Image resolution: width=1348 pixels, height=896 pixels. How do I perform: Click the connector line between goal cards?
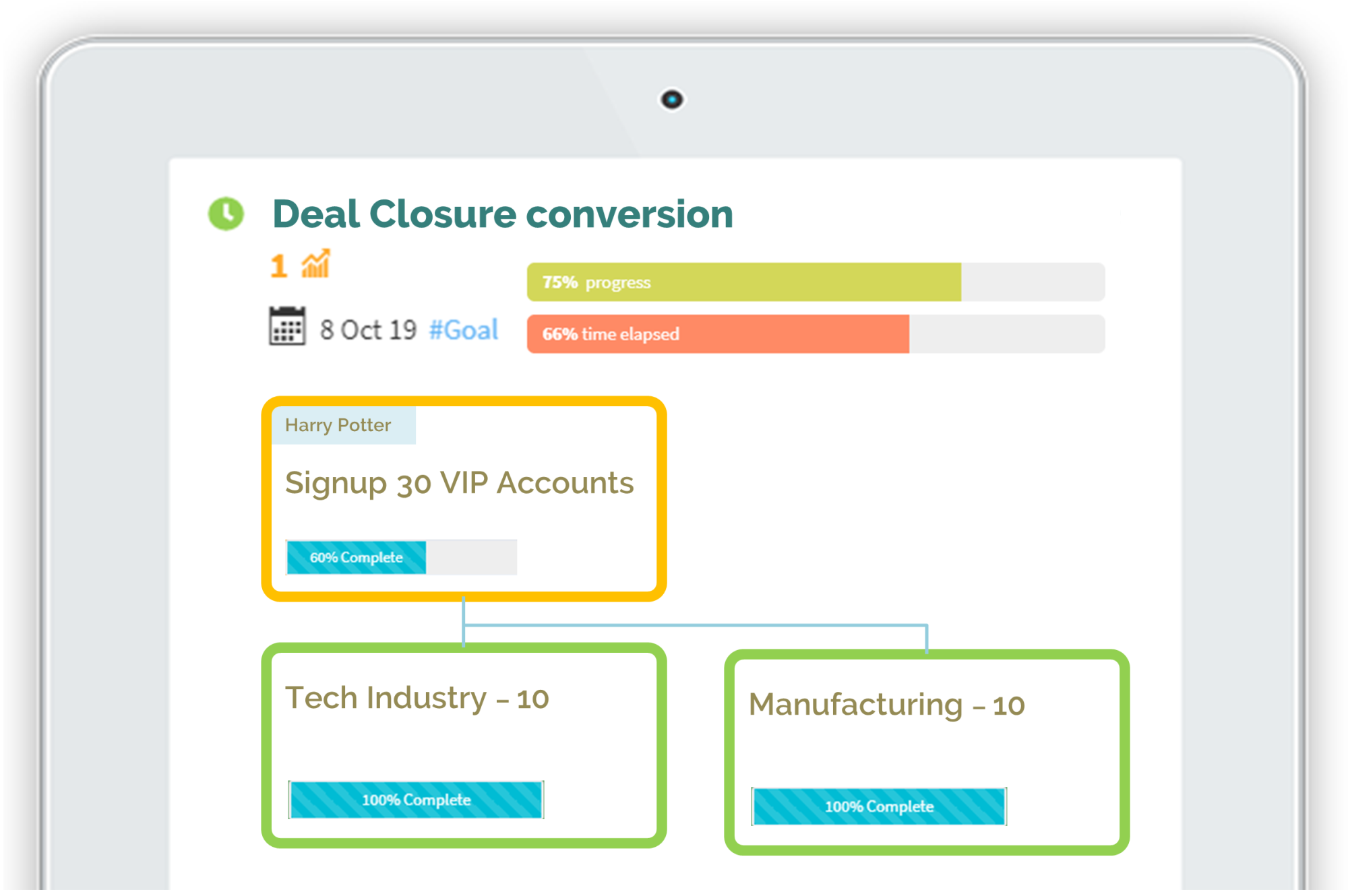(694, 626)
